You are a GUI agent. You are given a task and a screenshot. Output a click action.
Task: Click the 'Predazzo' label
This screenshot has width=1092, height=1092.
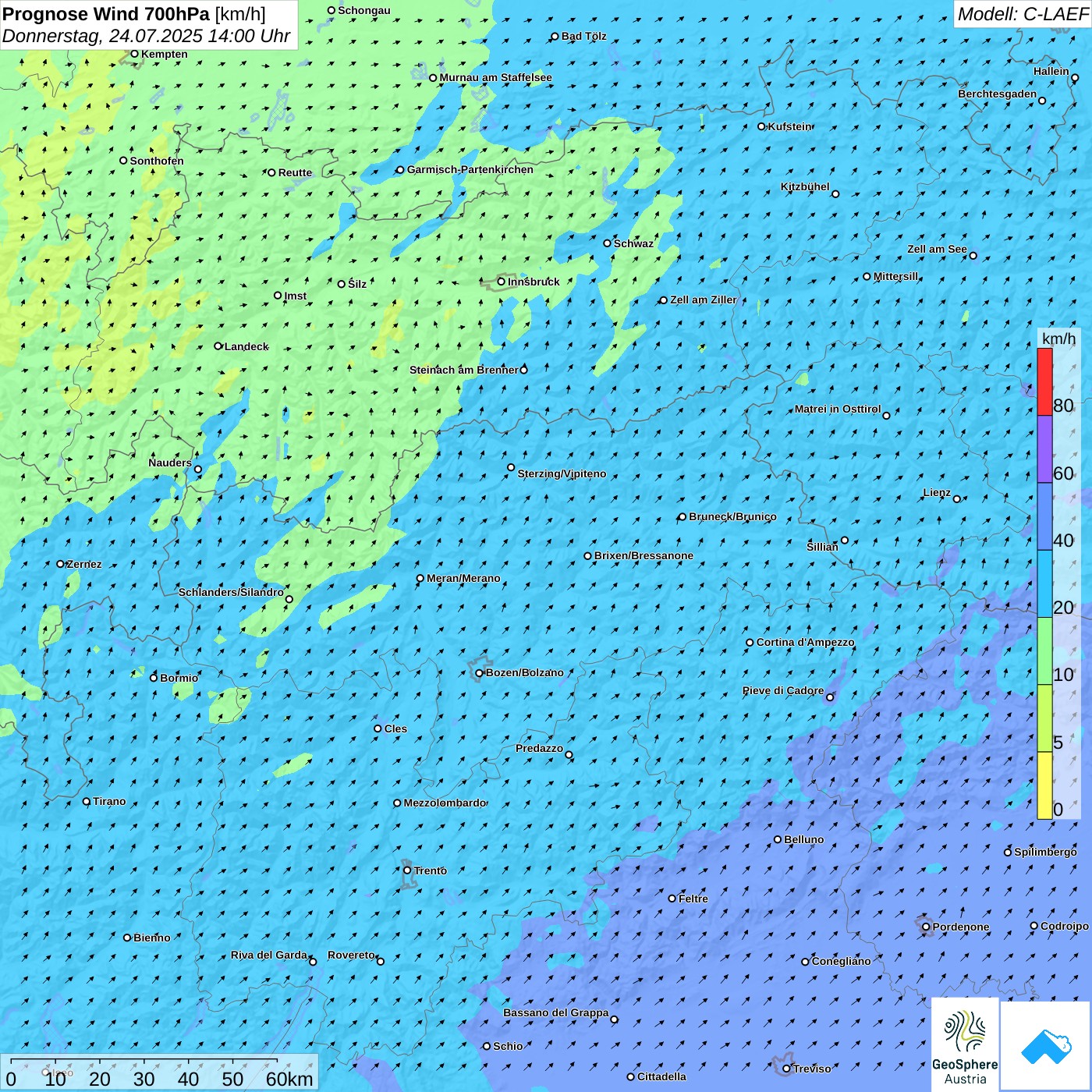point(539,748)
